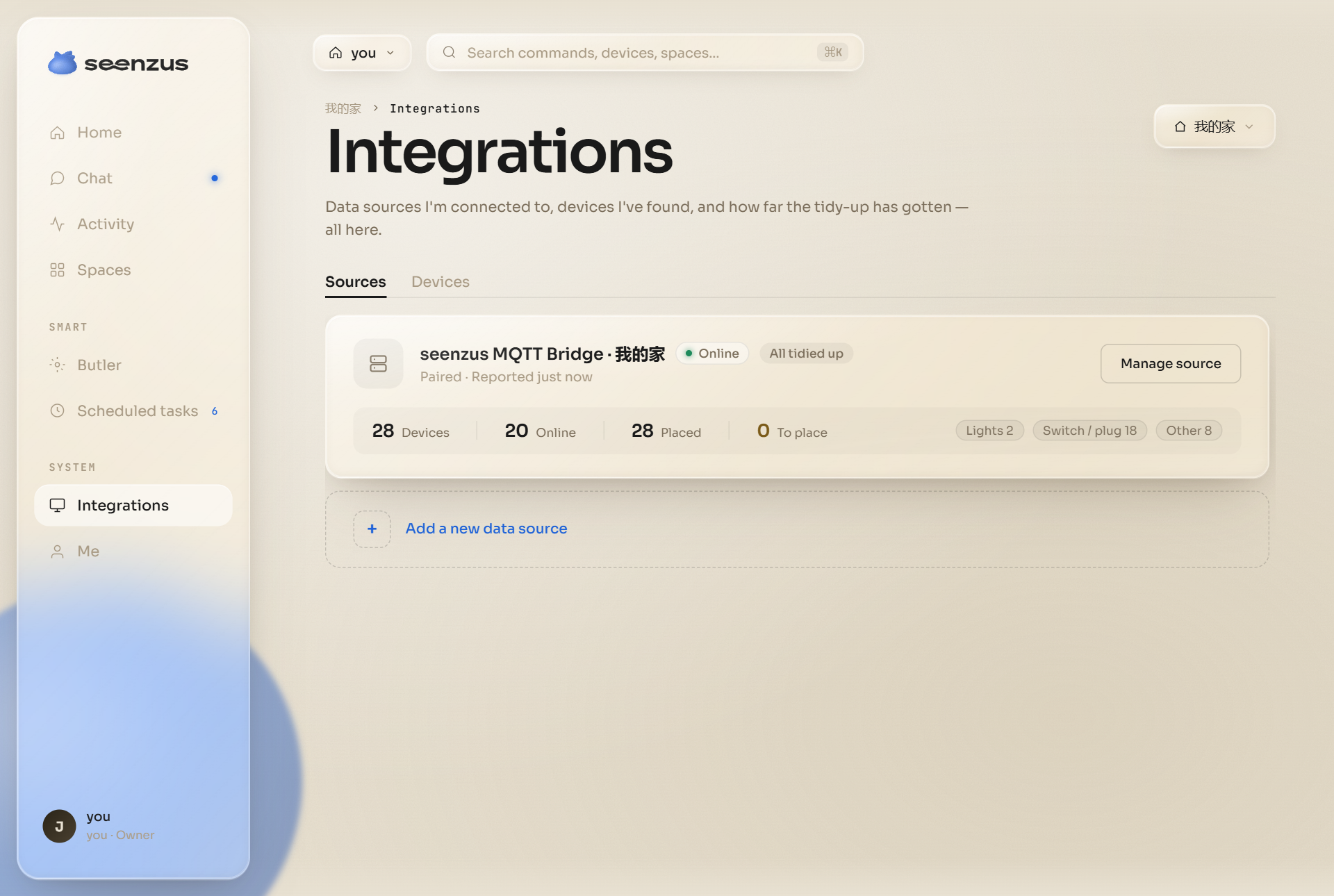Click the search commands input field
Screen dimensions: 1334x896
(645, 53)
